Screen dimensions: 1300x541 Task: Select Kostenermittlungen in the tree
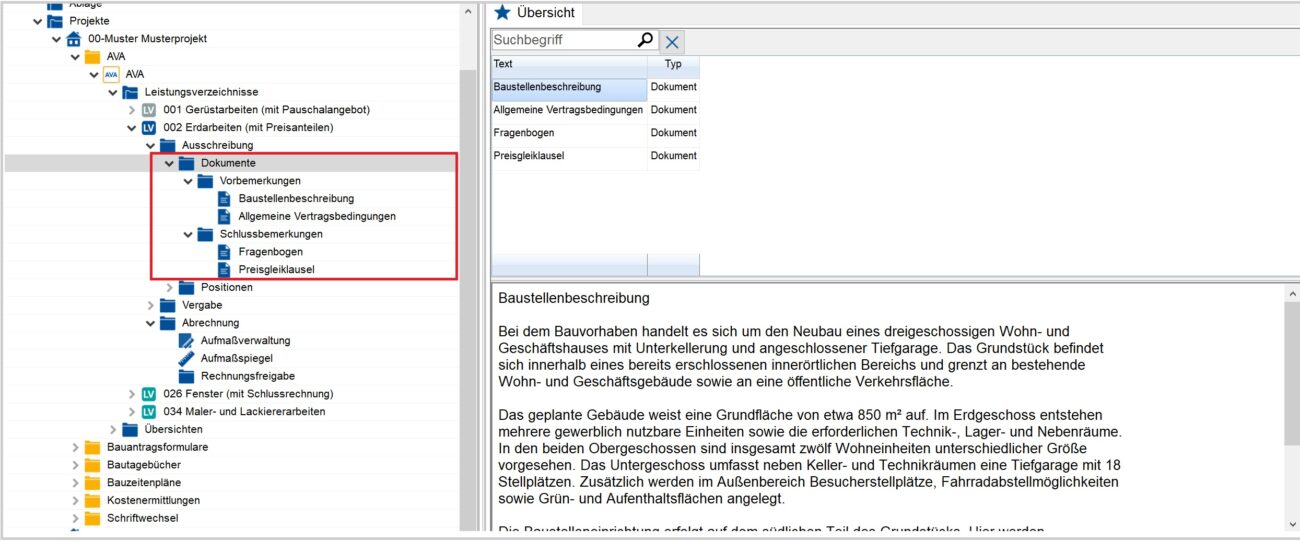pos(154,500)
